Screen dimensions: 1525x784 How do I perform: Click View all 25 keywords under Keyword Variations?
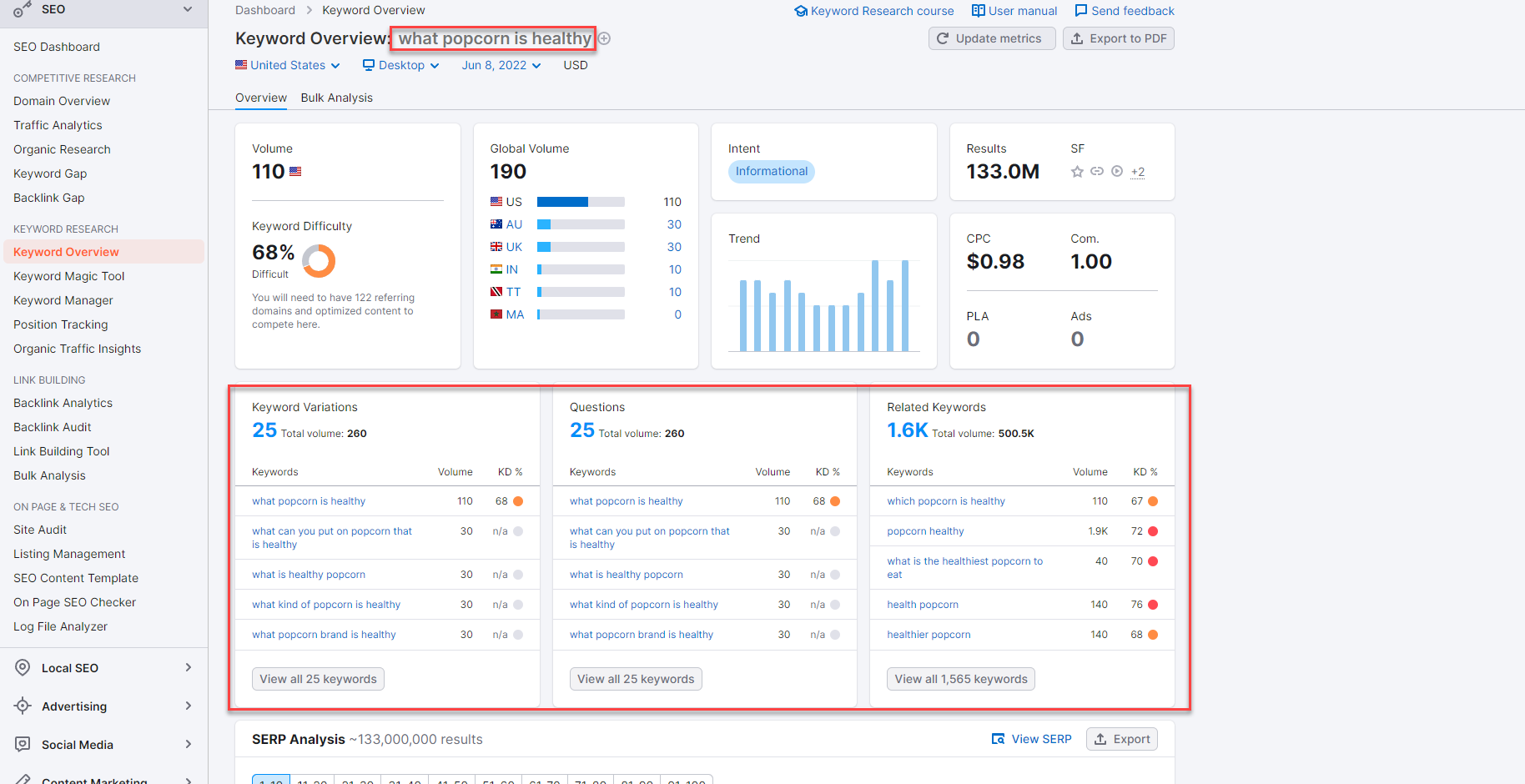[318, 679]
